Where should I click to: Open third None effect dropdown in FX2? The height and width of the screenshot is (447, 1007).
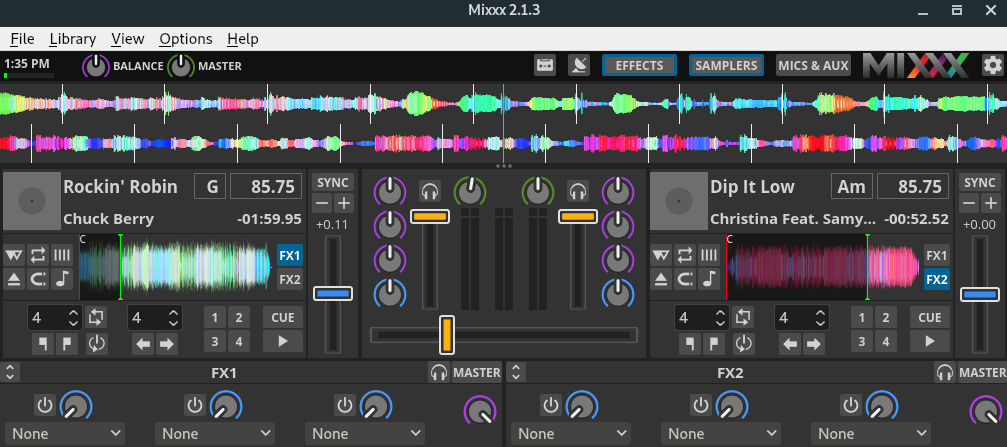871,434
